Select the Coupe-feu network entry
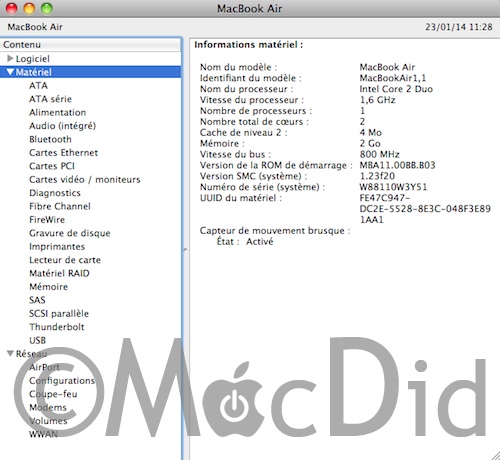This screenshot has width=500, height=460. (x=53, y=394)
